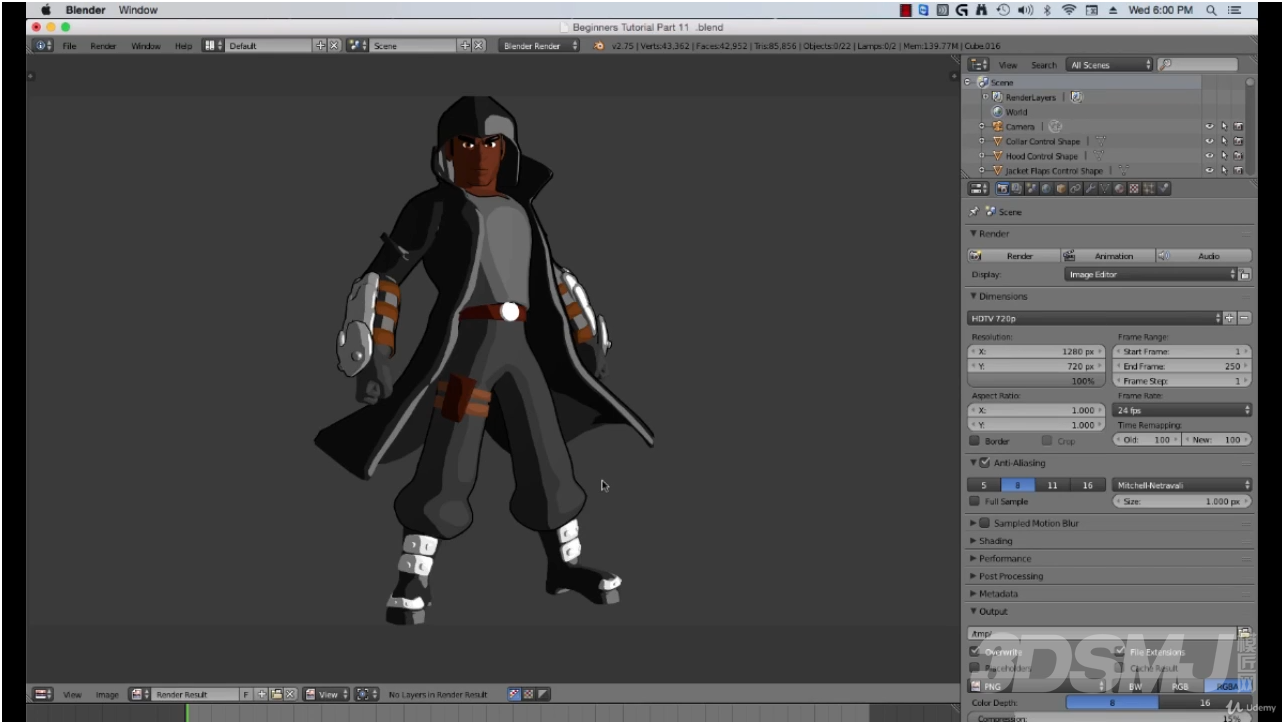This screenshot has height=724, width=1284.
Task: Open the Render properties tab camera icon
Action: [x=1003, y=189]
